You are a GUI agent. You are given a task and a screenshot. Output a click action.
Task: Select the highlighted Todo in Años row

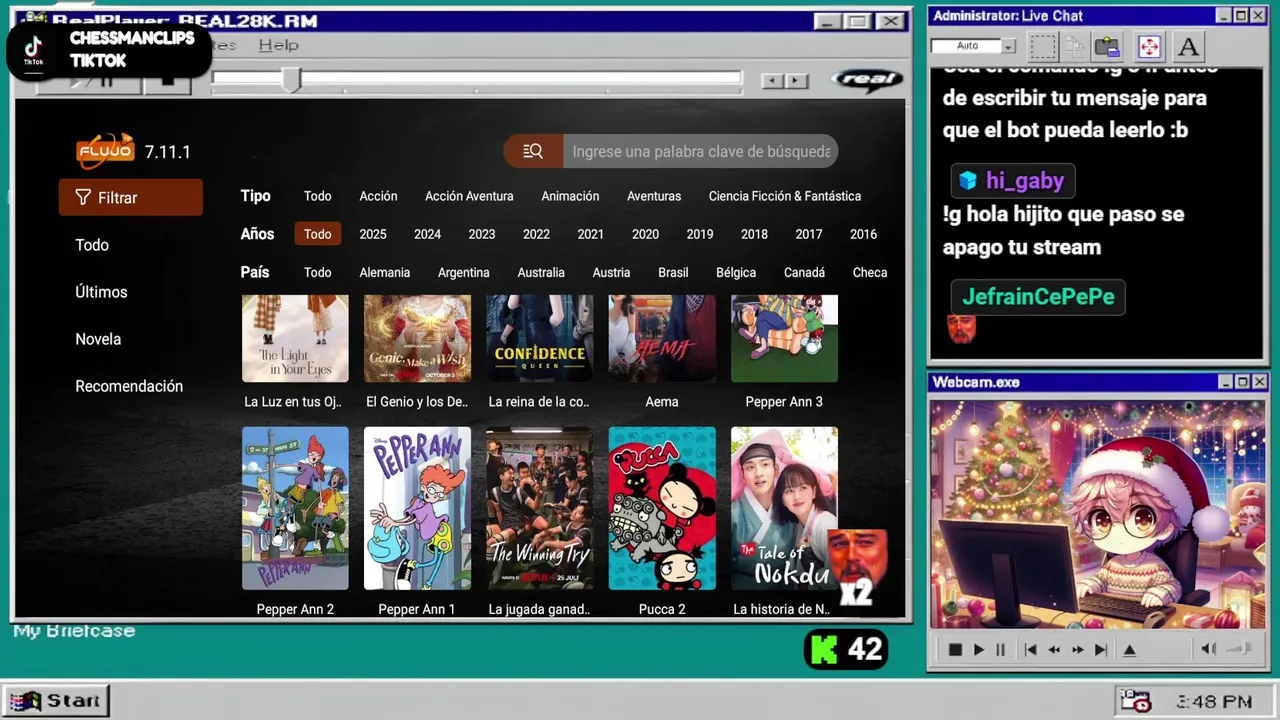click(318, 234)
